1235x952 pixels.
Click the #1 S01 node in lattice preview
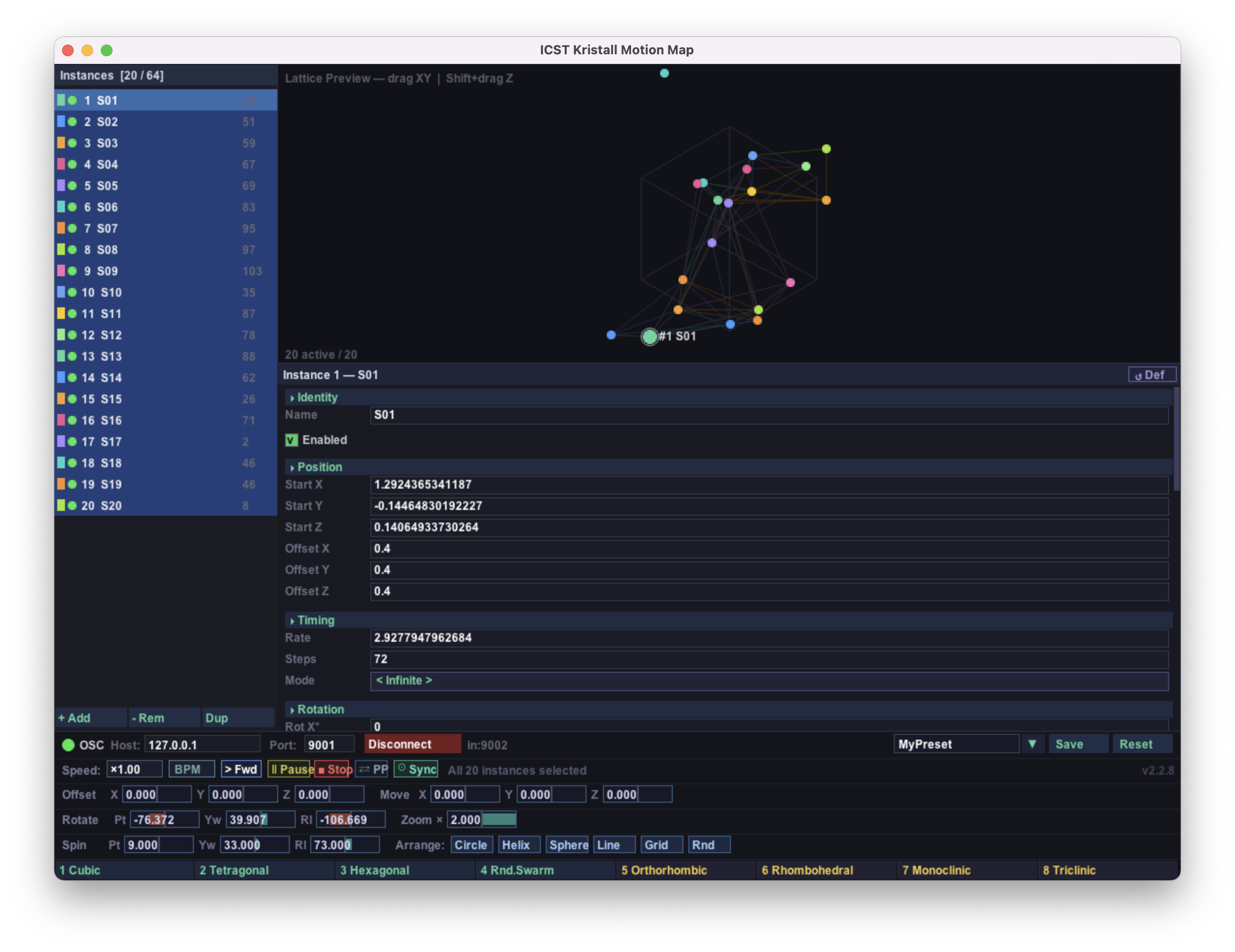click(x=650, y=336)
